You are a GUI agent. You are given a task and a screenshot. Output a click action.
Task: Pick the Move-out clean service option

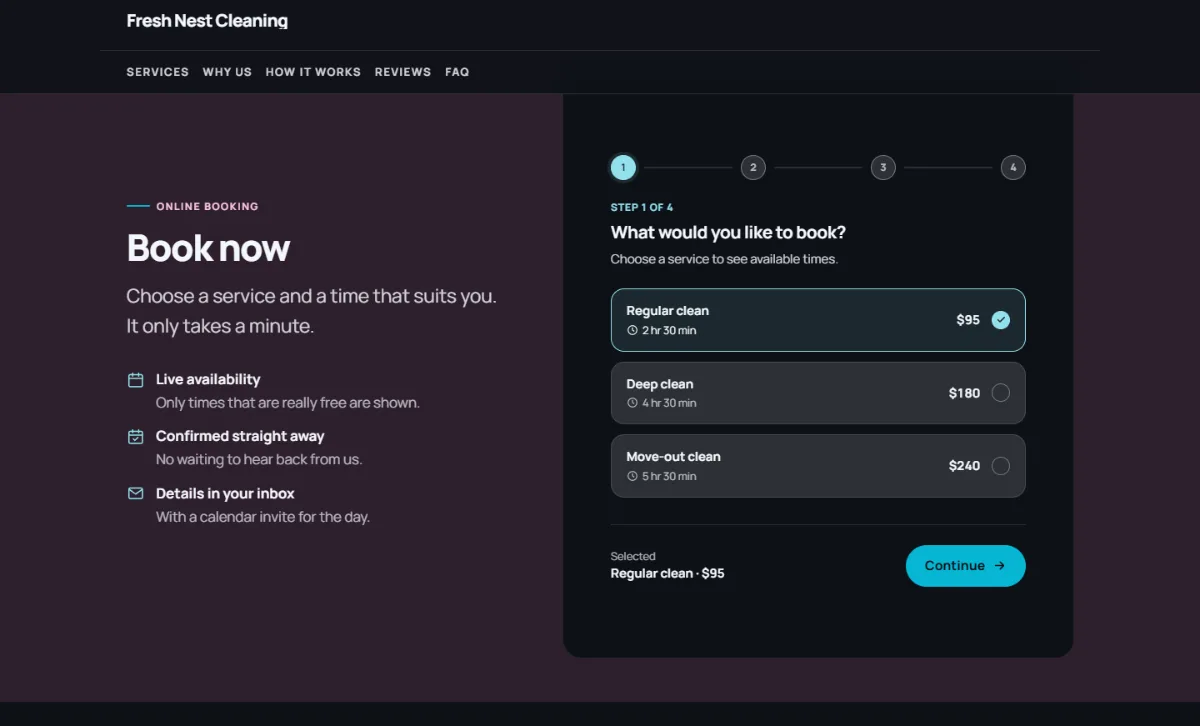point(818,466)
